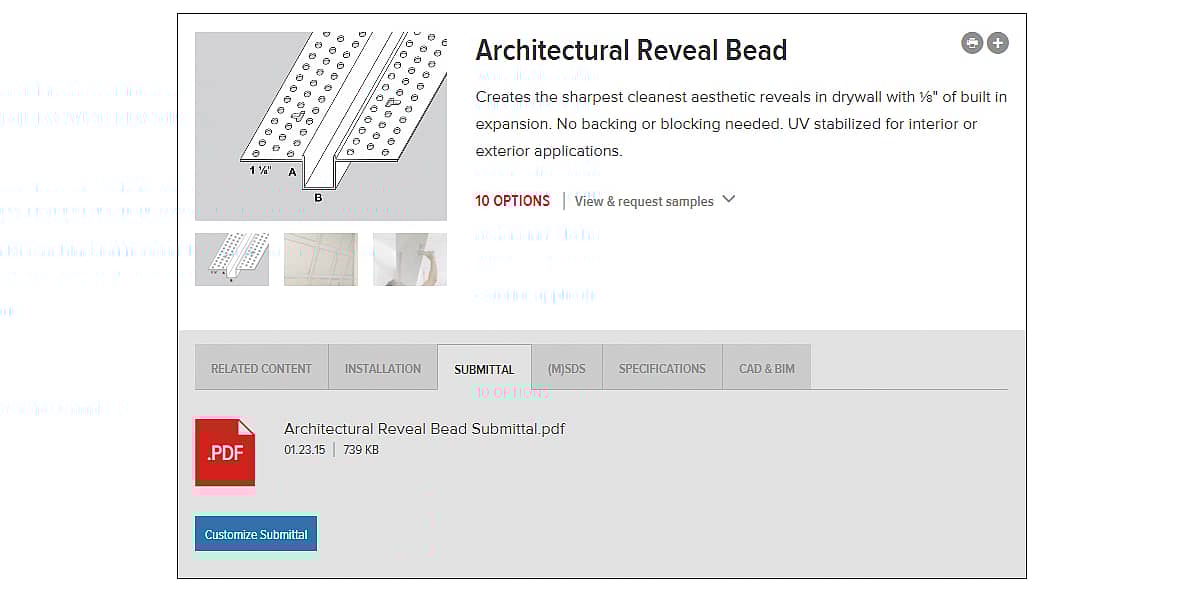The image size is (1200, 600).
Task: Switch to the (M)SDS tab
Action: (566, 368)
